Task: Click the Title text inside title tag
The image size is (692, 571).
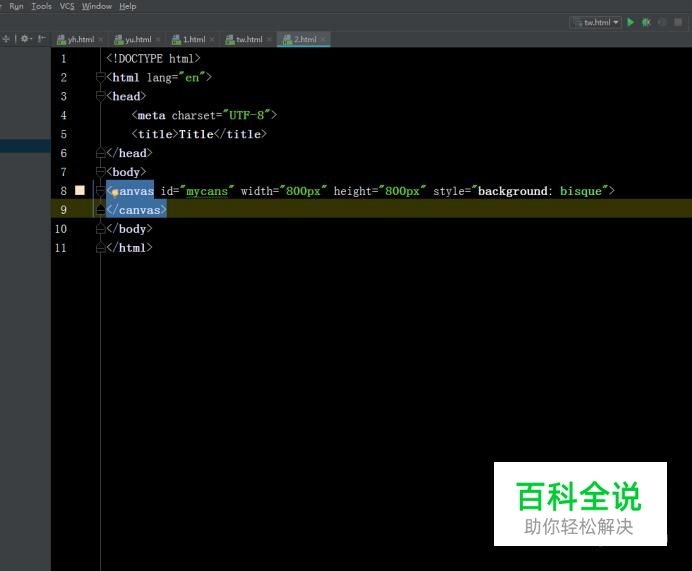Action: click(196, 134)
